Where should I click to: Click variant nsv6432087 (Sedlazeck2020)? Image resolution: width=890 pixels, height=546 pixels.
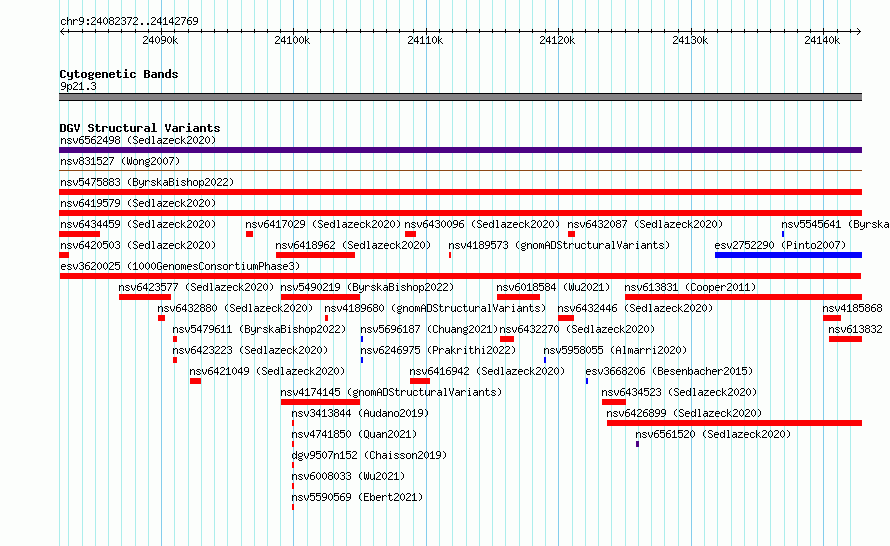645,224
